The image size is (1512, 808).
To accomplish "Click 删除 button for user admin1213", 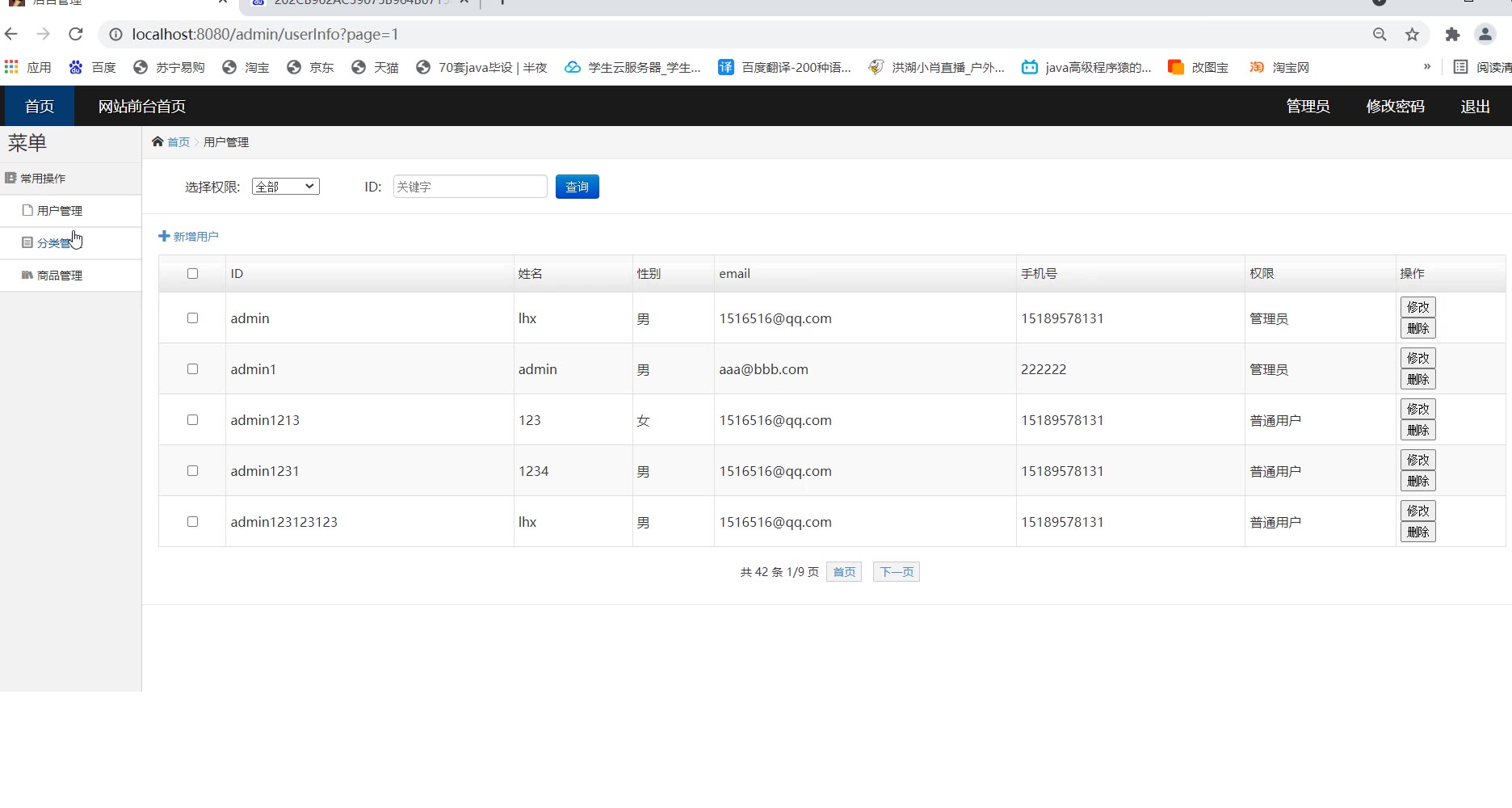I will click(1417, 431).
